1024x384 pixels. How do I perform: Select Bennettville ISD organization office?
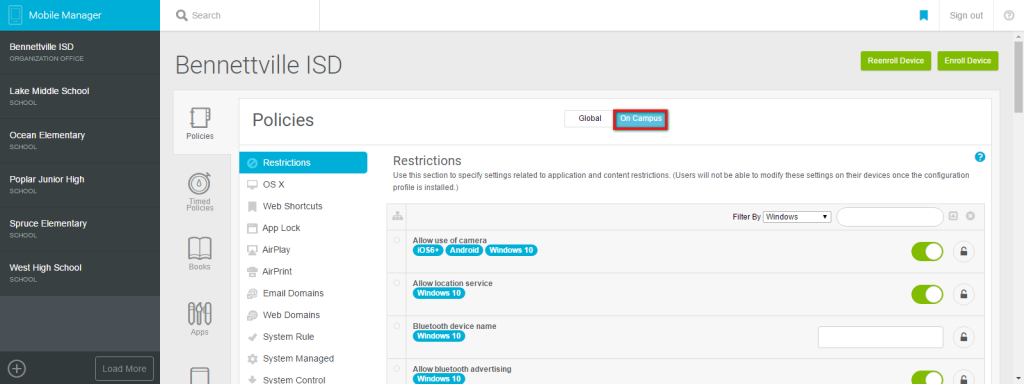click(x=80, y=52)
